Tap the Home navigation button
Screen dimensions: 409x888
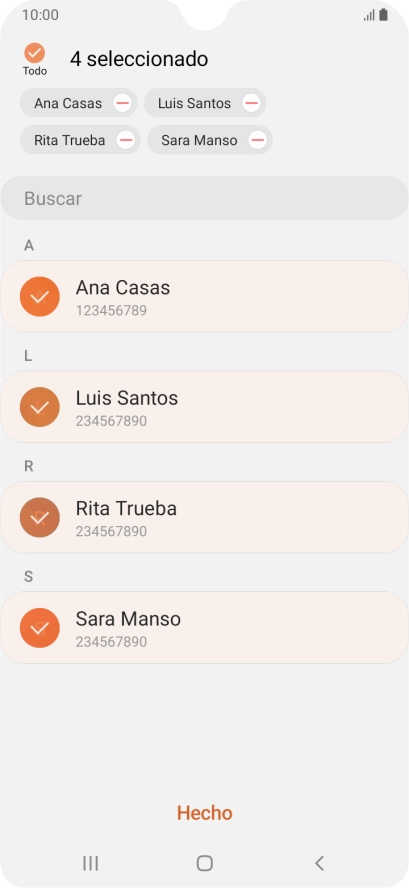tap(204, 863)
